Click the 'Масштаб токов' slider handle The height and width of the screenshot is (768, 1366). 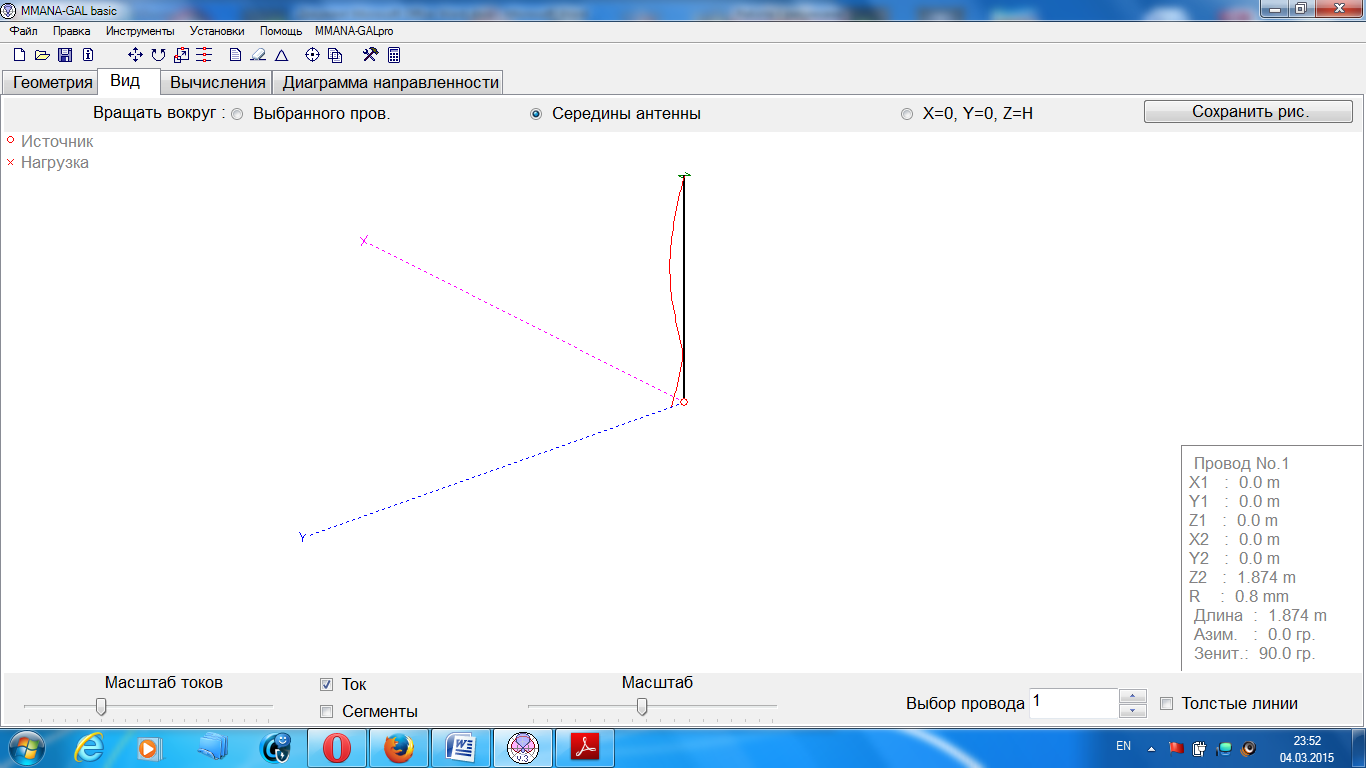[101, 707]
